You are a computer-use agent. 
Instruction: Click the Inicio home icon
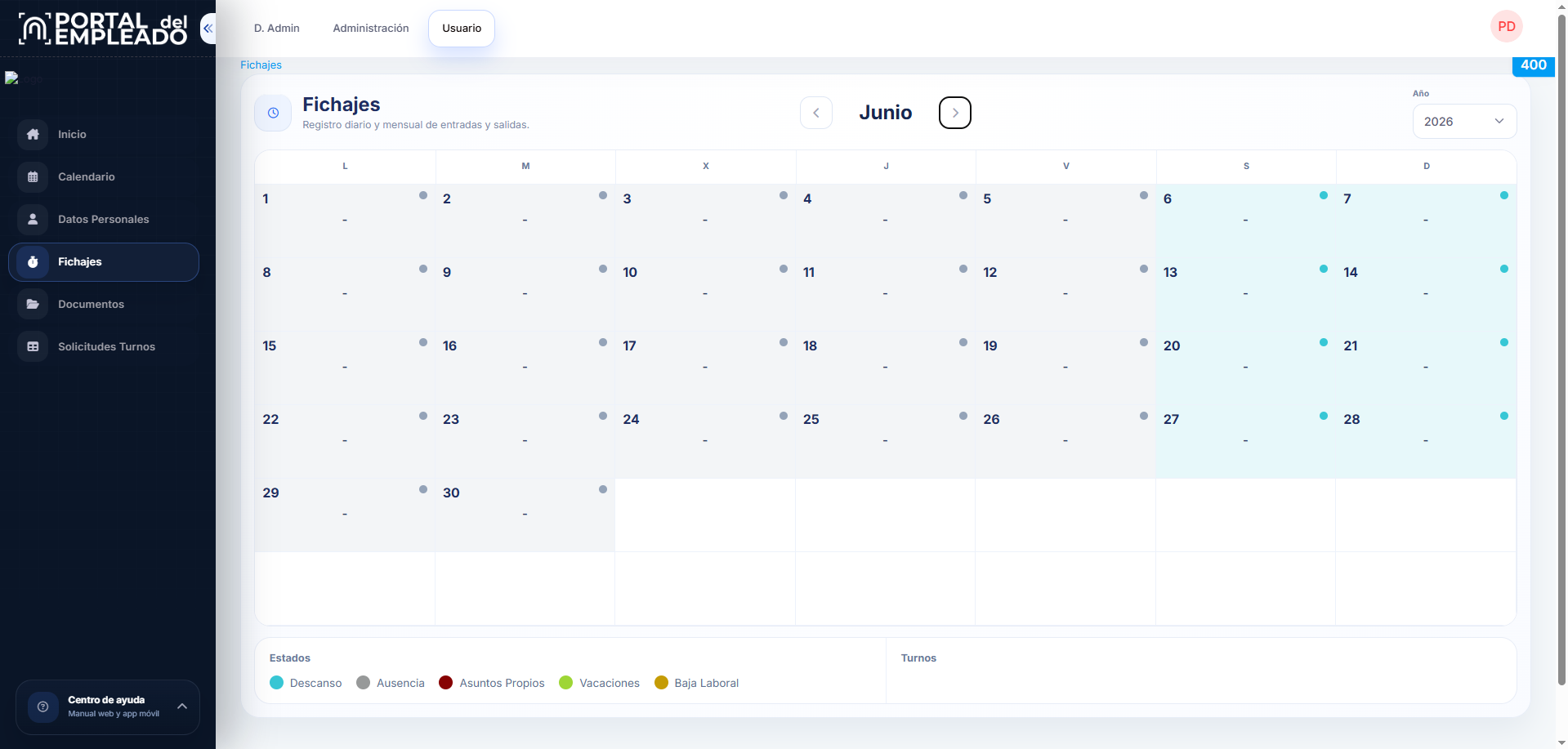(33, 134)
